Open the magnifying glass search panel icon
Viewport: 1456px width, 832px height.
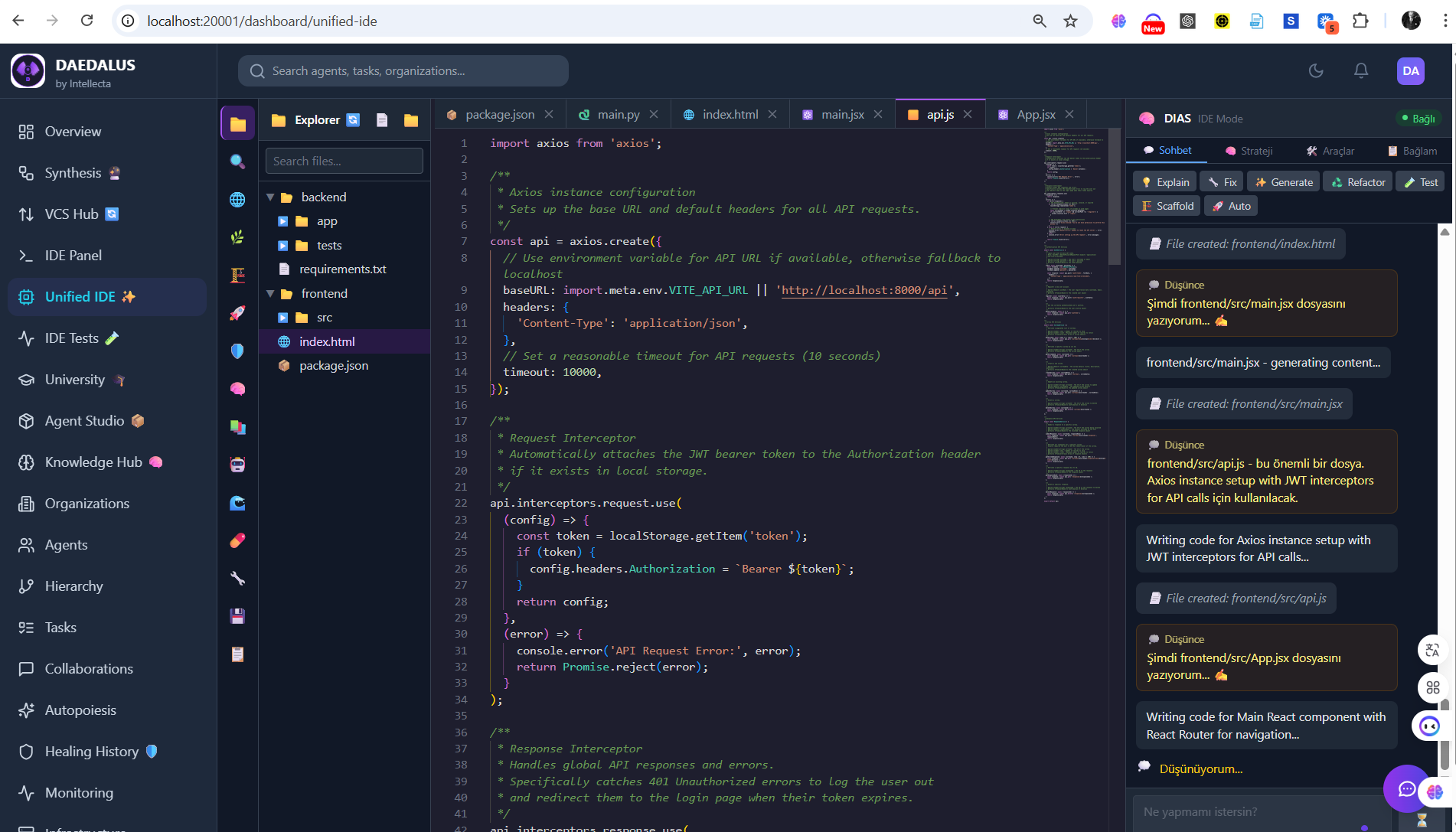click(x=237, y=162)
